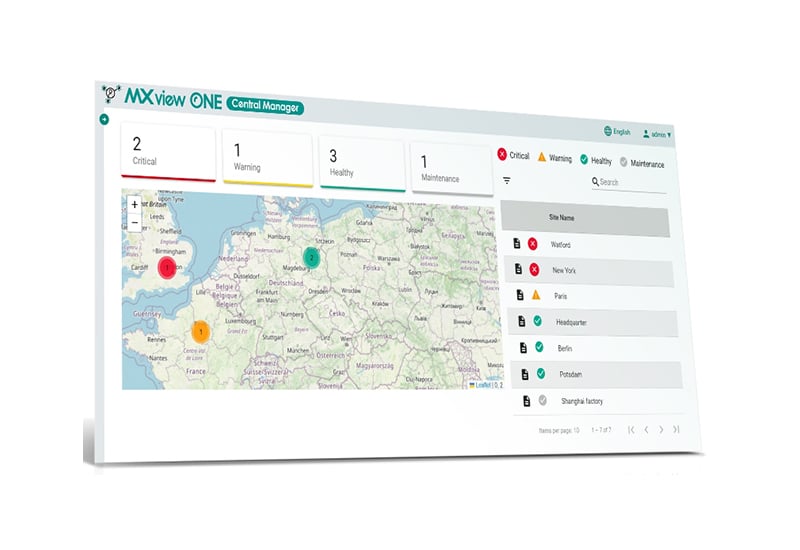Viewport: 800px width, 550px height.
Task: Select the Healthy summary card
Action: 361,165
